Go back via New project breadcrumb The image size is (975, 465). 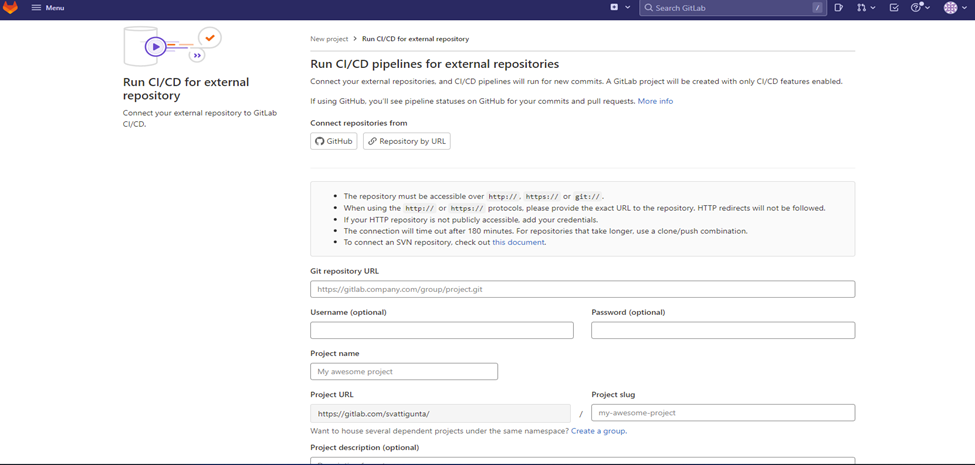(329, 39)
